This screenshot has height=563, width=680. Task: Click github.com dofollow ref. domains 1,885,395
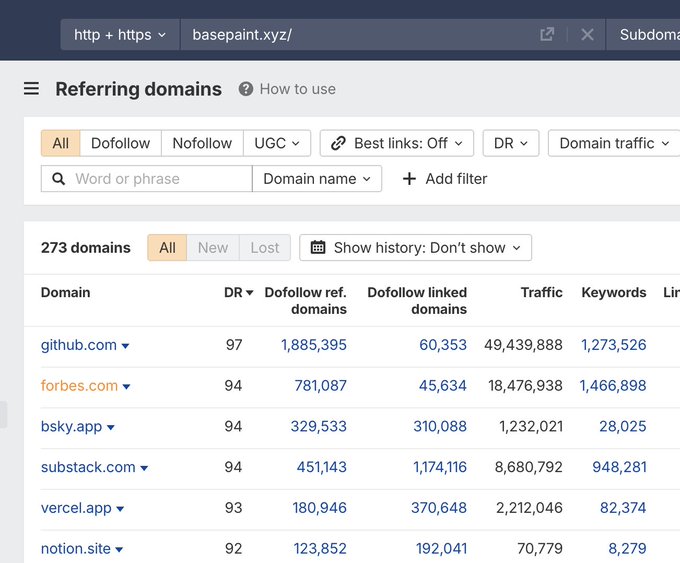tap(314, 345)
